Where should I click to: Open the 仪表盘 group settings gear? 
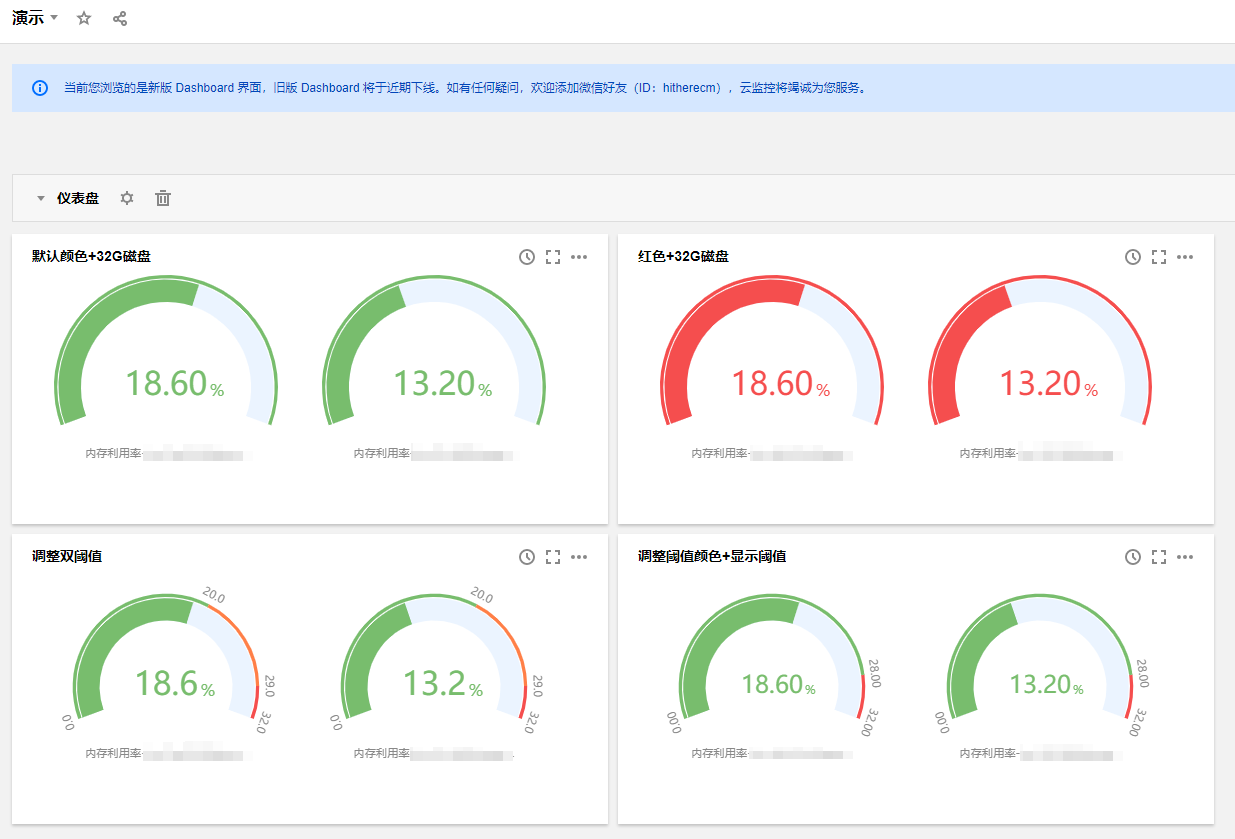[x=127, y=198]
